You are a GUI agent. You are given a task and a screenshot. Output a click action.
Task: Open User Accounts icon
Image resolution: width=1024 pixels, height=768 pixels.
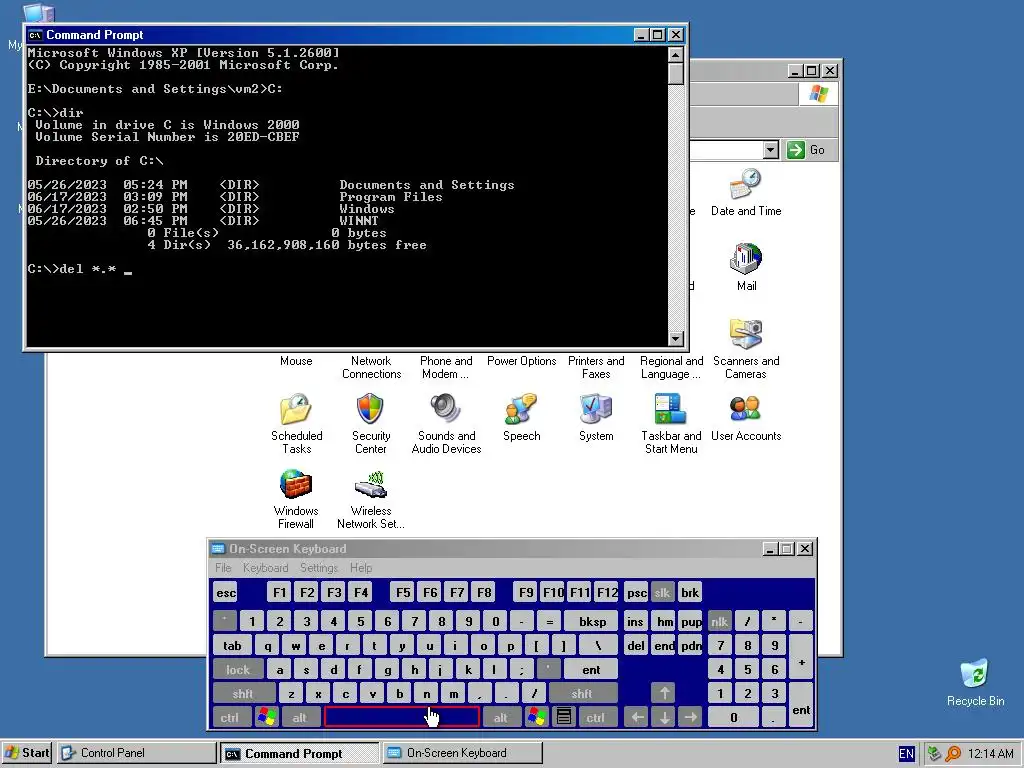tap(746, 417)
